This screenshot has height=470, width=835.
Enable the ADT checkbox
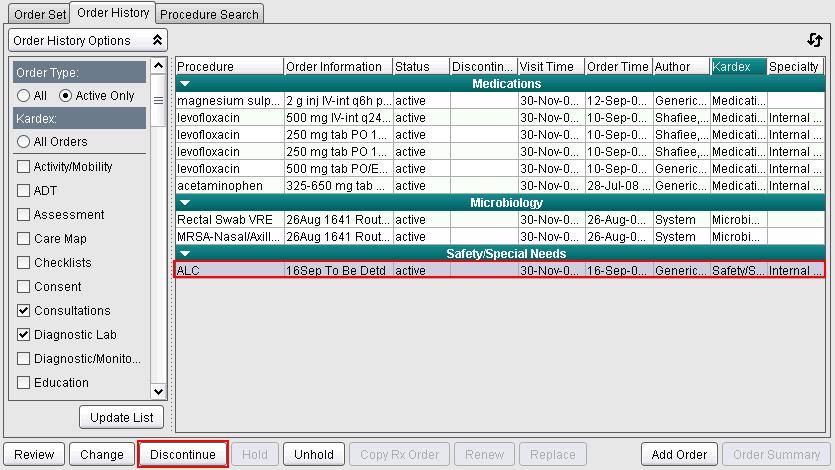(23, 191)
